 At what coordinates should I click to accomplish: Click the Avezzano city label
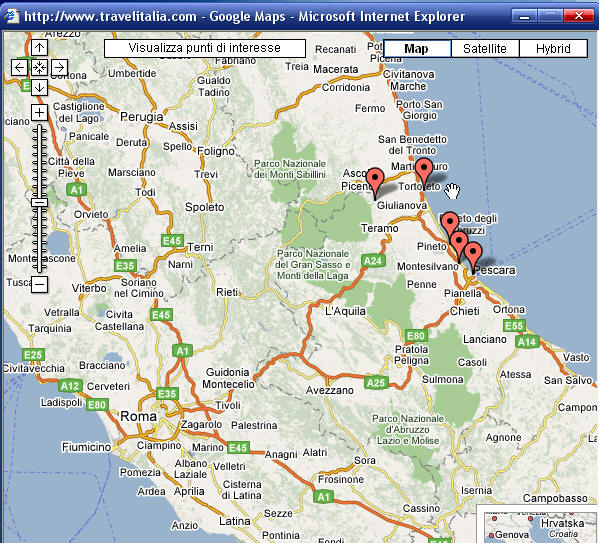330,391
